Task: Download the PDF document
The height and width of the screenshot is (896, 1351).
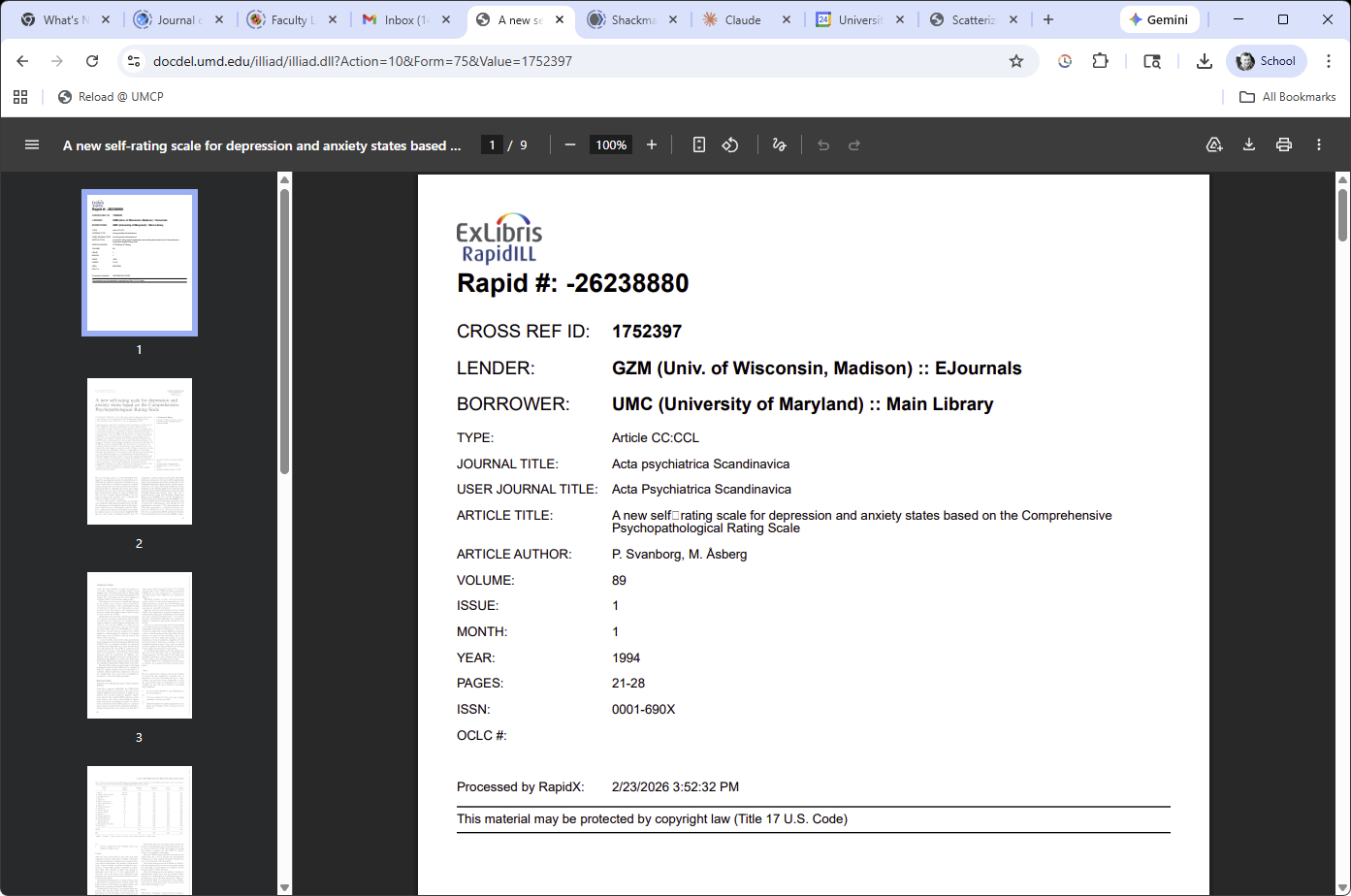Action: [1249, 144]
